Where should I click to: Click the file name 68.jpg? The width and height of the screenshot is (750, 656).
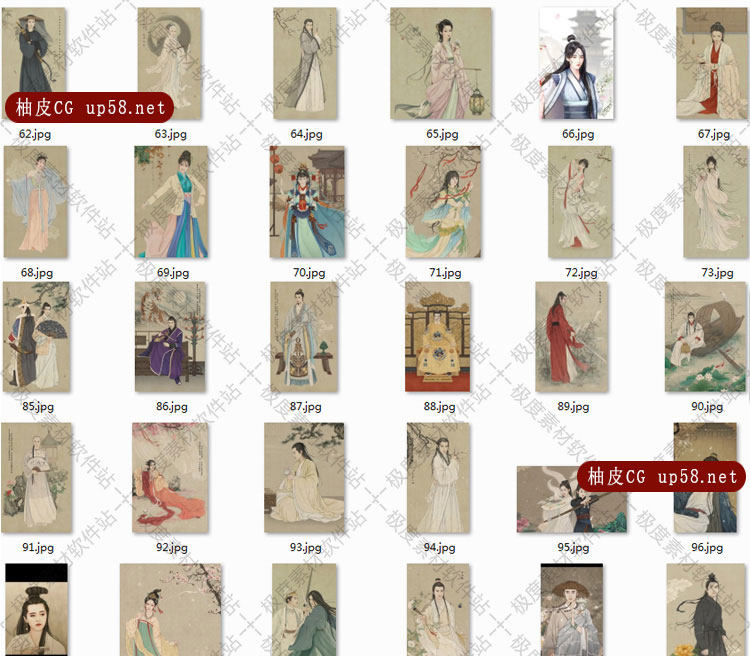pyautogui.click(x=37, y=273)
